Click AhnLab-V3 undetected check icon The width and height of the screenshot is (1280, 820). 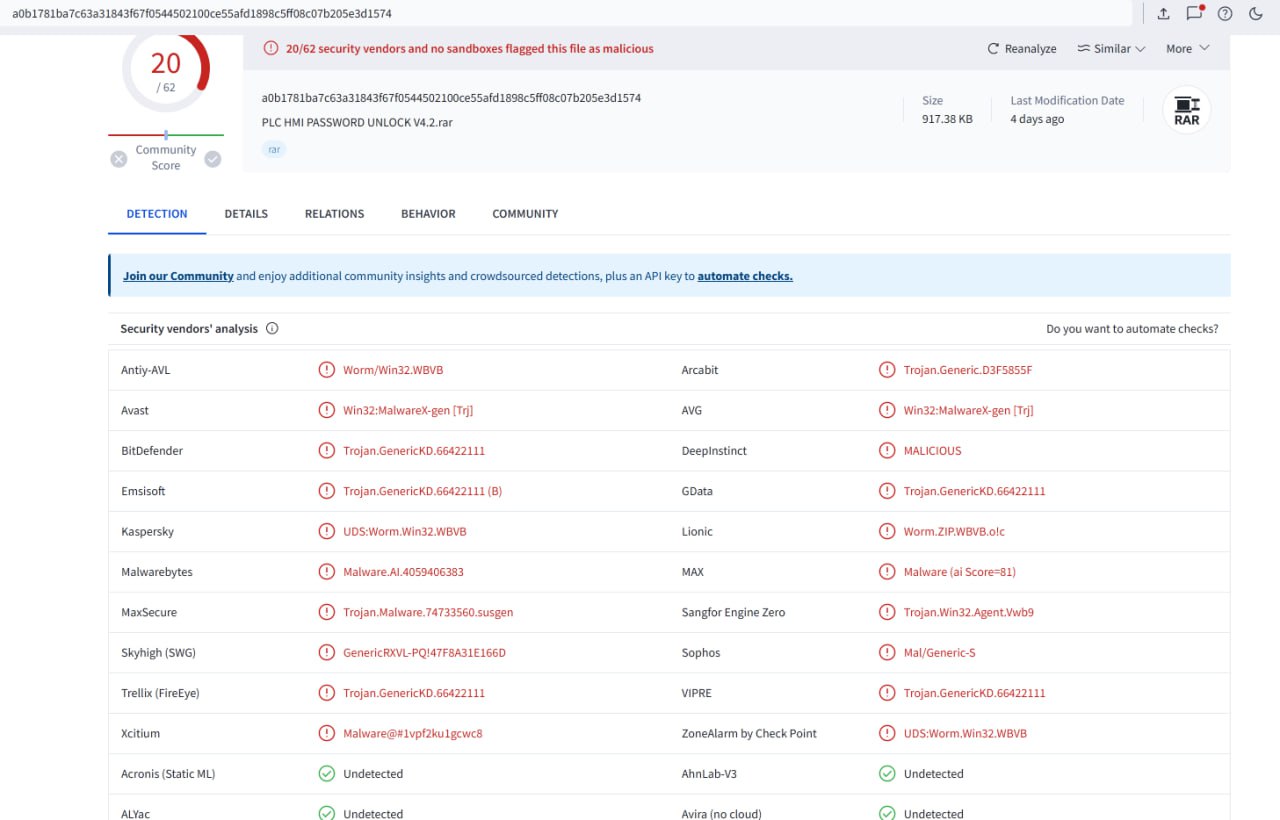(887, 773)
